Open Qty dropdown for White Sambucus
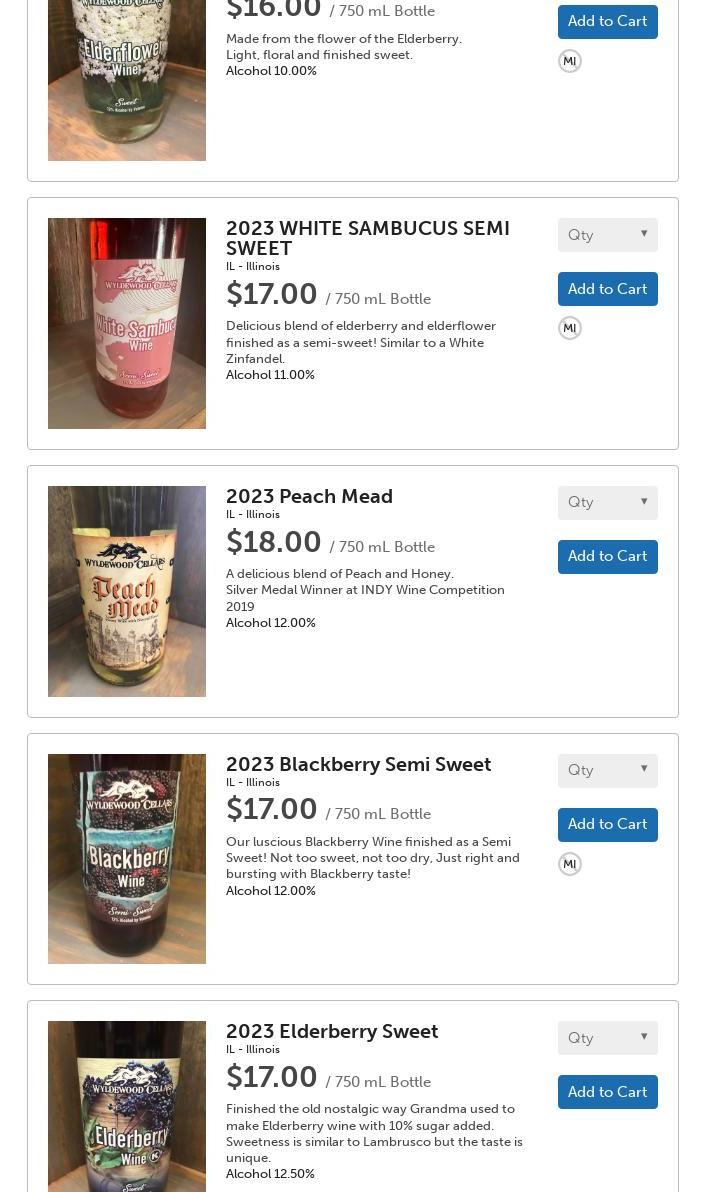 pyautogui.click(x=607, y=235)
